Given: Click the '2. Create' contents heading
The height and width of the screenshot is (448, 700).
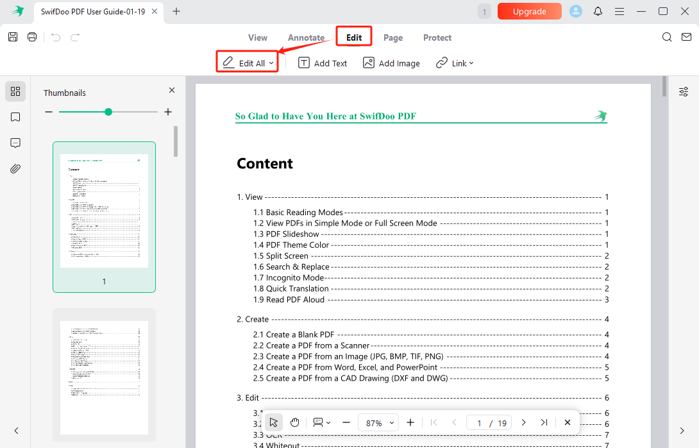Looking at the screenshot, I should tap(253, 319).
